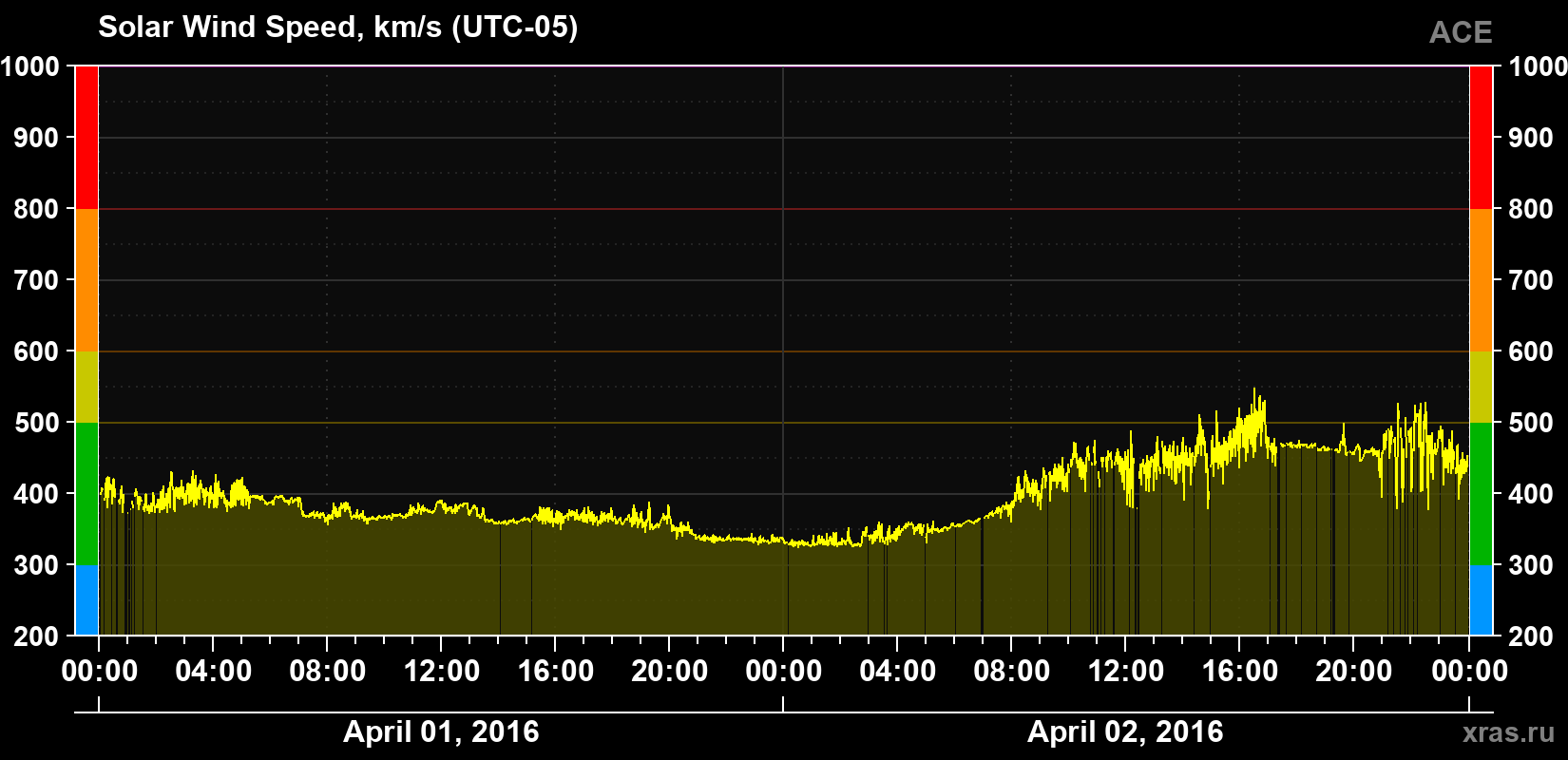Select the "20:00" time label for April 01
Image resolution: width=1568 pixels, height=760 pixels.
point(670,672)
